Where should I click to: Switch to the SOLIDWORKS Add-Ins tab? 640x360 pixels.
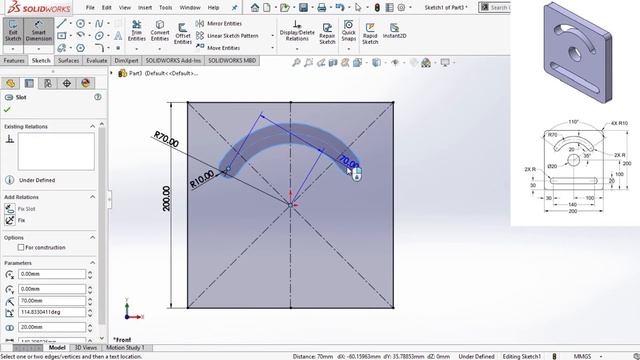click(x=173, y=60)
